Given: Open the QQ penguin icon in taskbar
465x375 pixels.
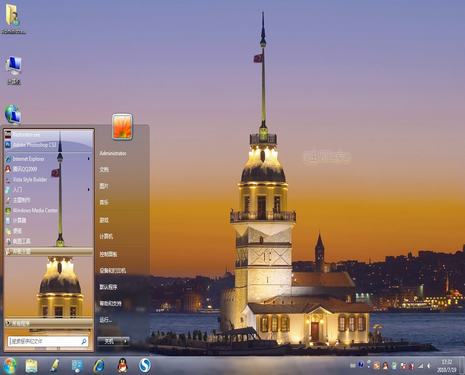Looking at the screenshot, I should tap(123, 366).
